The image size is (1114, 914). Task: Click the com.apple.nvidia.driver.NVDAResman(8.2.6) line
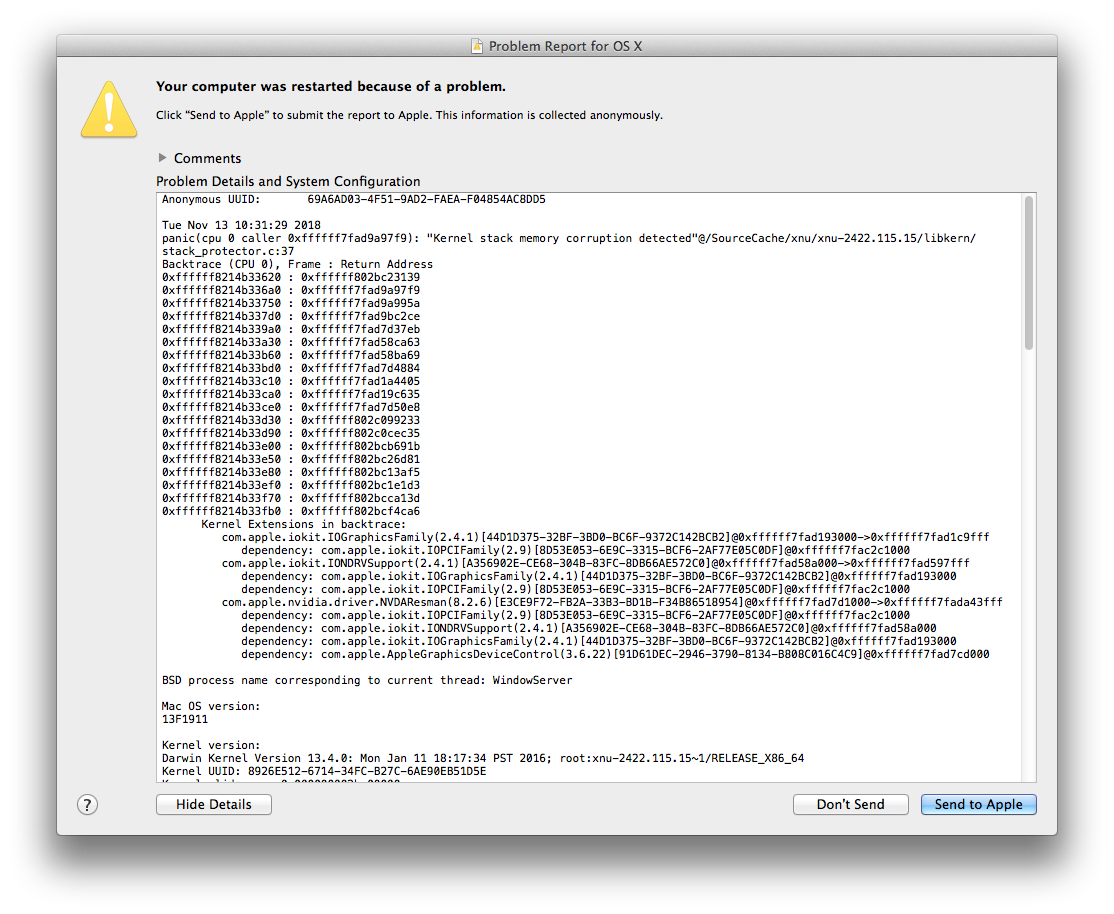612,602
